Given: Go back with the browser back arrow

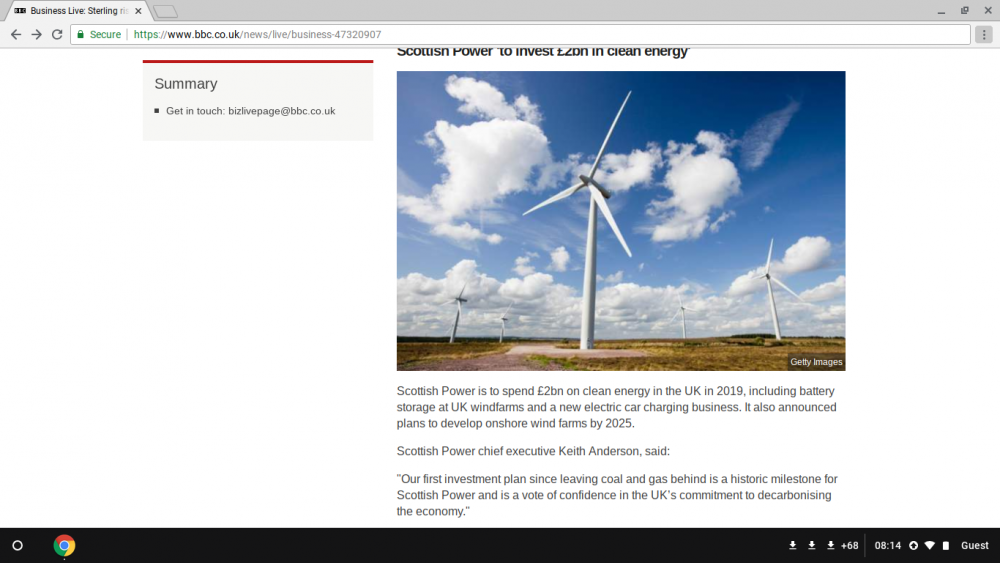Looking at the screenshot, I should [16, 34].
